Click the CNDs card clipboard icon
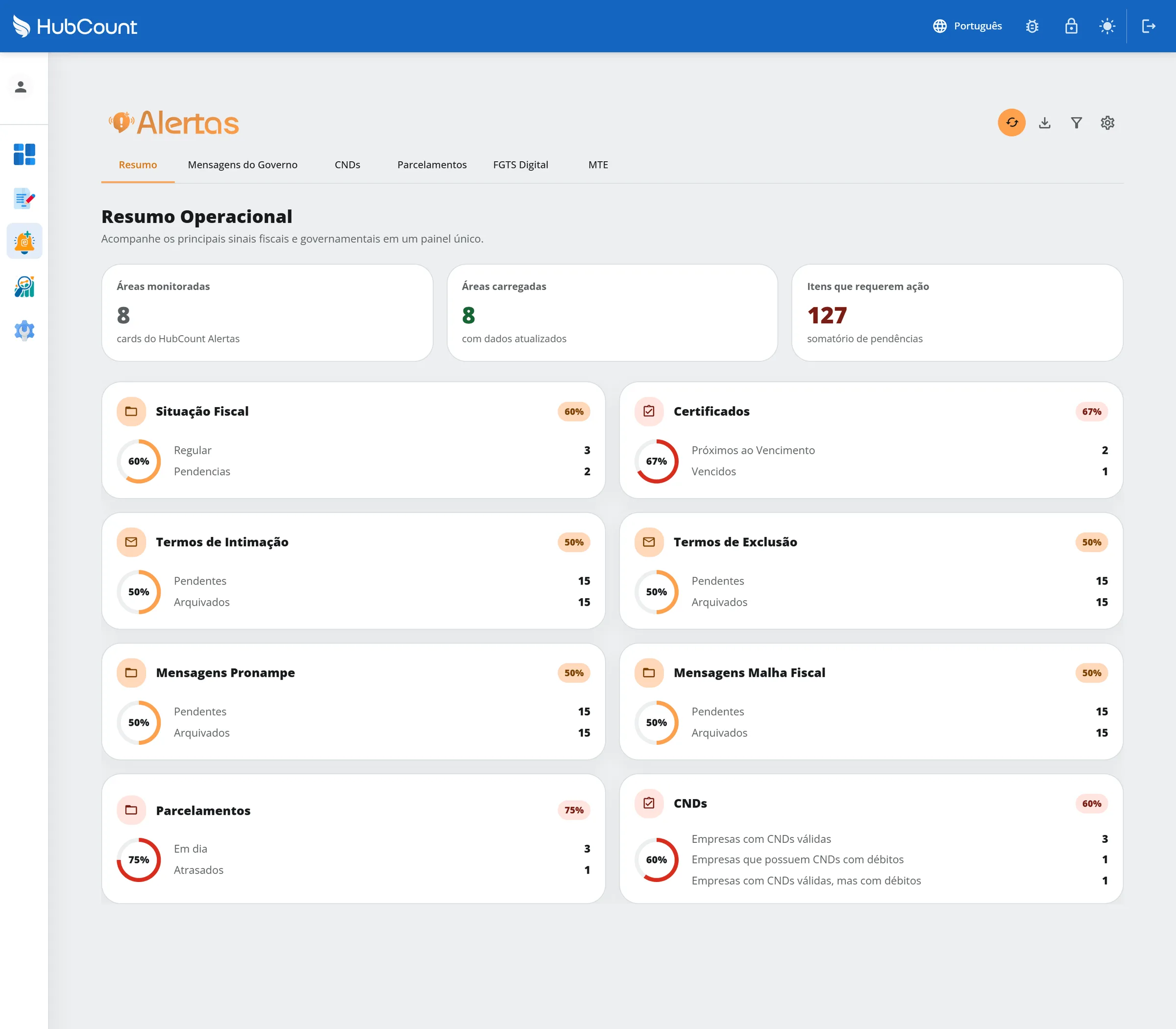The height and width of the screenshot is (1029, 1176). tap(649, 803)
